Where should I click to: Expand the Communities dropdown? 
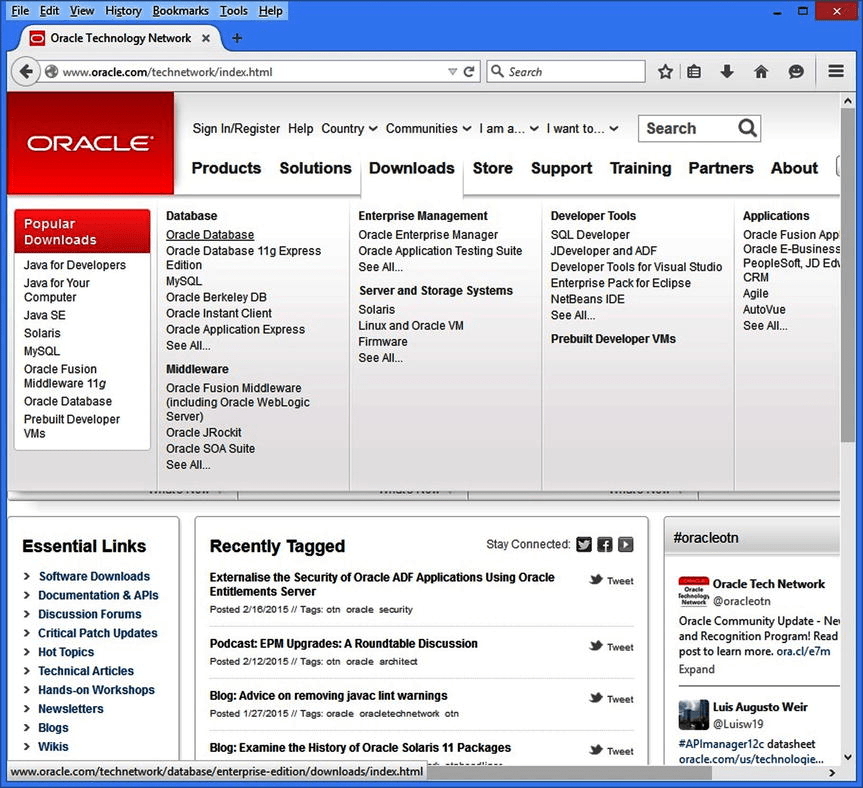pyautogui.click(x=428, y=128)
